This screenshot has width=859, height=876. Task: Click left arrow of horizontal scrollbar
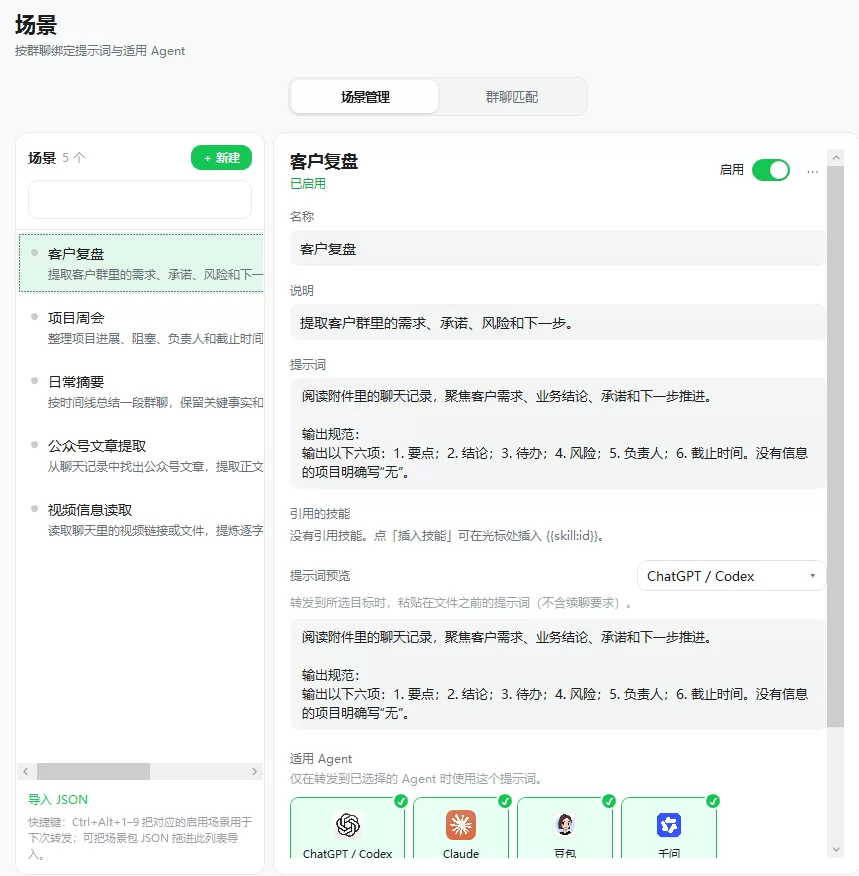(26, 772)
